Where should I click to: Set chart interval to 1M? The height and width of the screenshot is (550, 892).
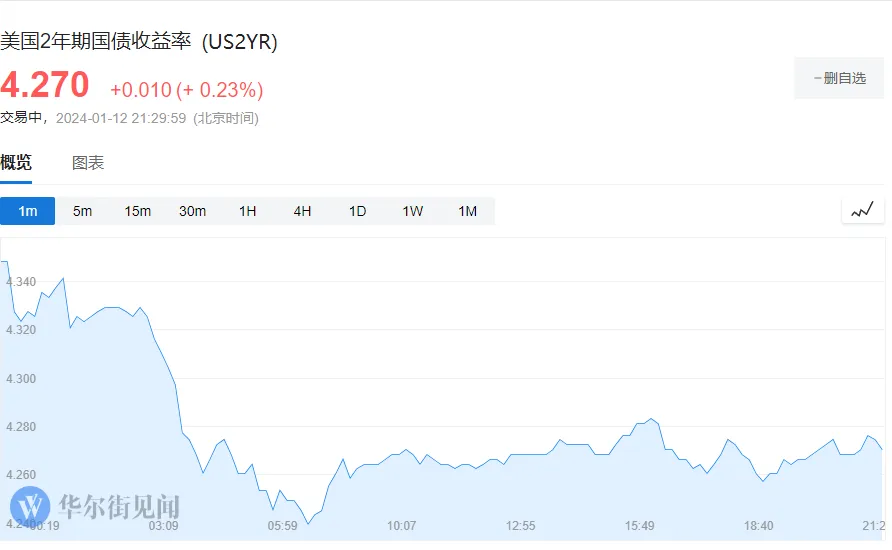467,211
